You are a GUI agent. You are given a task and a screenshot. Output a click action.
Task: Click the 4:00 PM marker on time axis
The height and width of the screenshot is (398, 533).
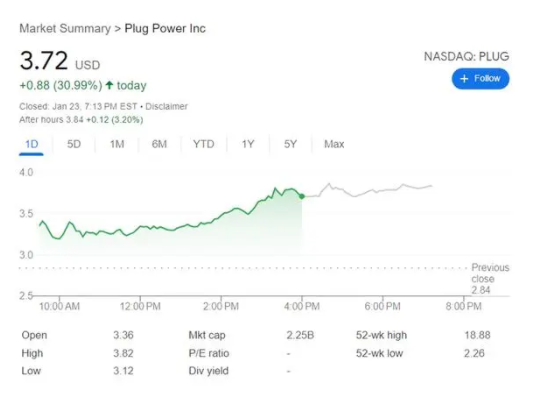(x=302, y=306)
